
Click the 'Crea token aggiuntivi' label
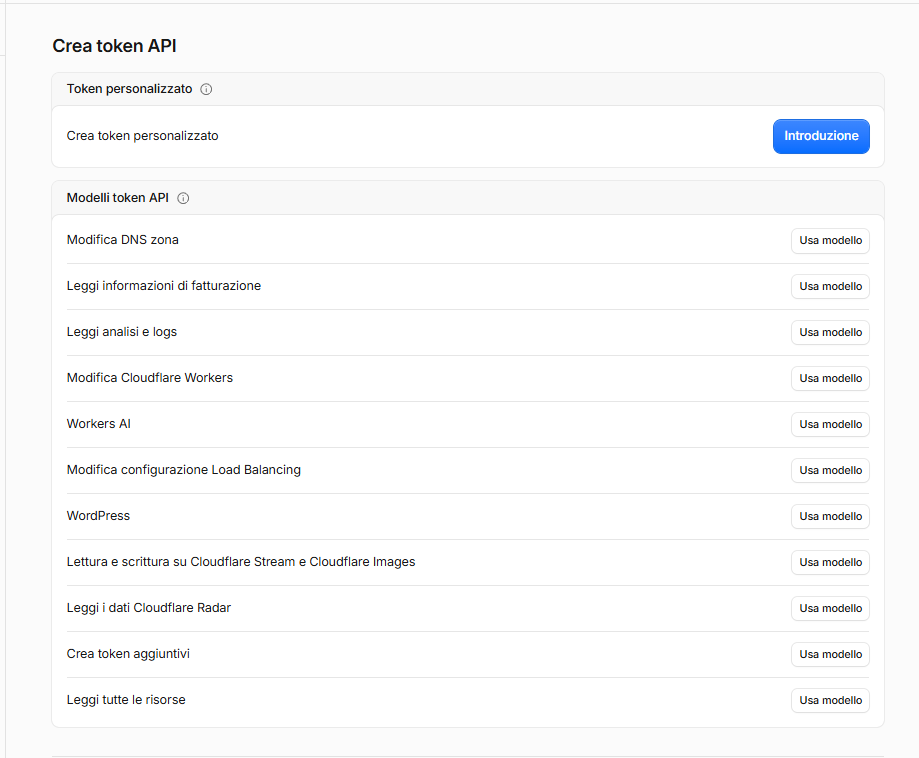[128, 654]
